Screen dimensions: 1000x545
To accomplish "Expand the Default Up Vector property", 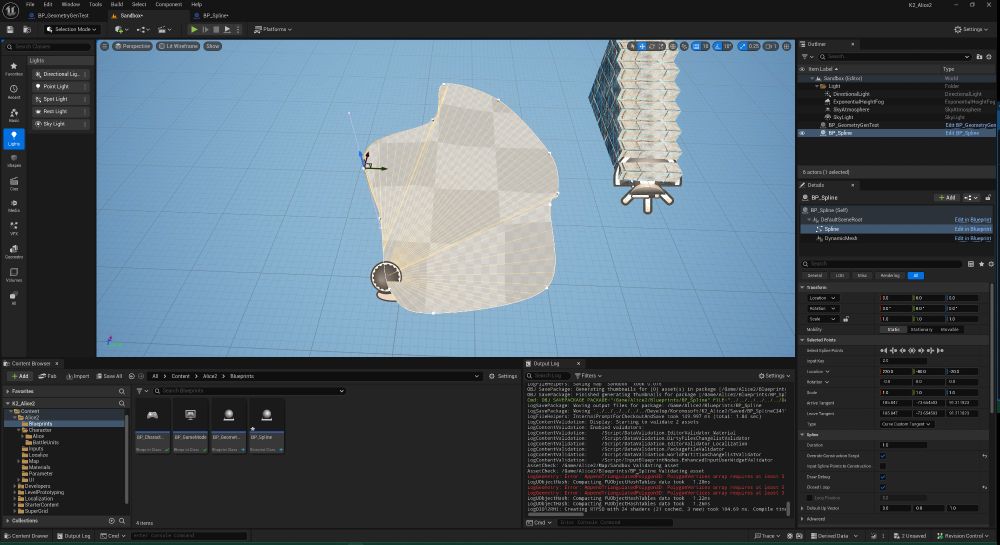I will (802, 508).
